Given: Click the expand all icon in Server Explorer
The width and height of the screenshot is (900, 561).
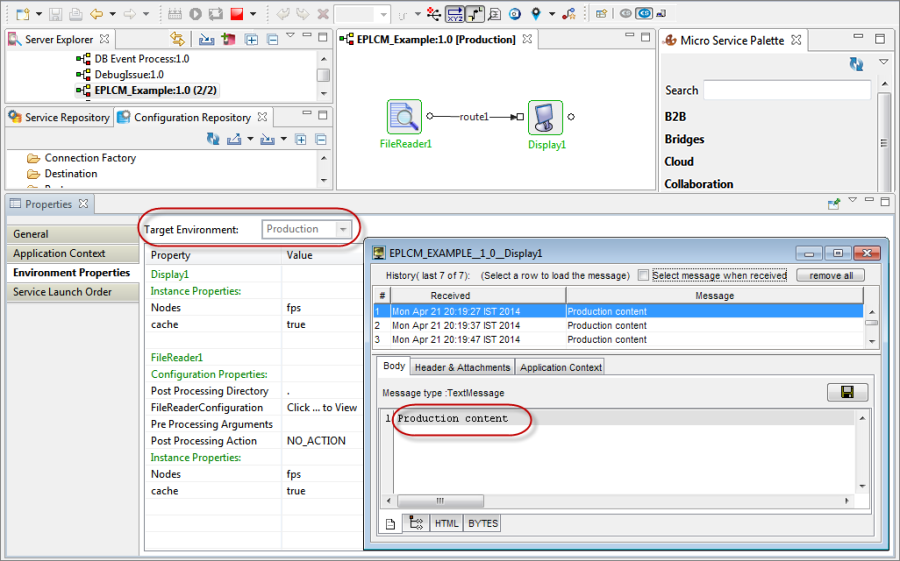Looking at the screenshot, I should coord(252,40).
